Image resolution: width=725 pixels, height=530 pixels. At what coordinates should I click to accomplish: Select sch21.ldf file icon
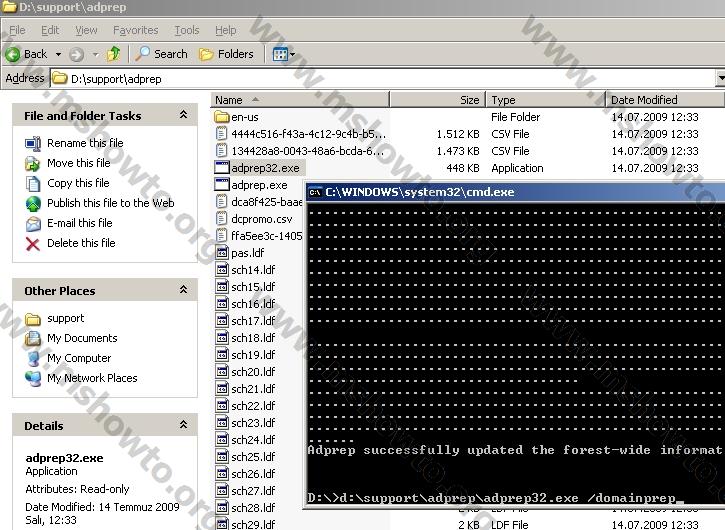(222, 389)
